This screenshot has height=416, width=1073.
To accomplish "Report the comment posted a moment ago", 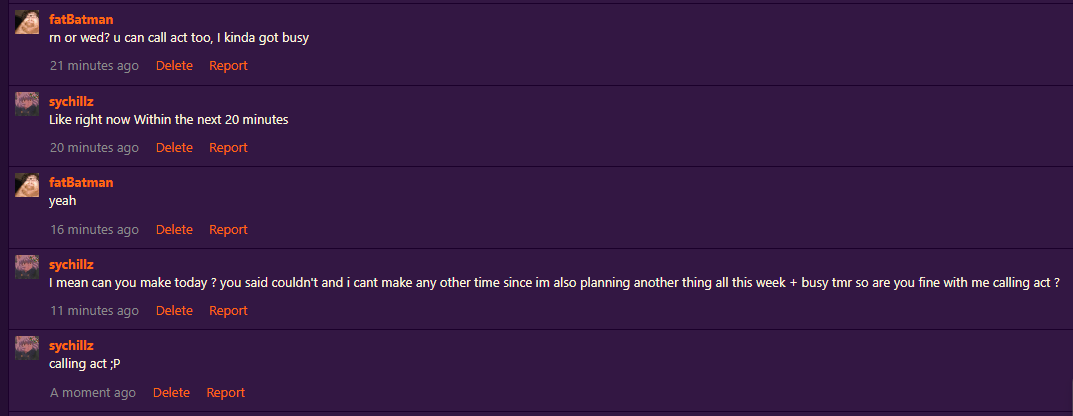I will 226,393.
